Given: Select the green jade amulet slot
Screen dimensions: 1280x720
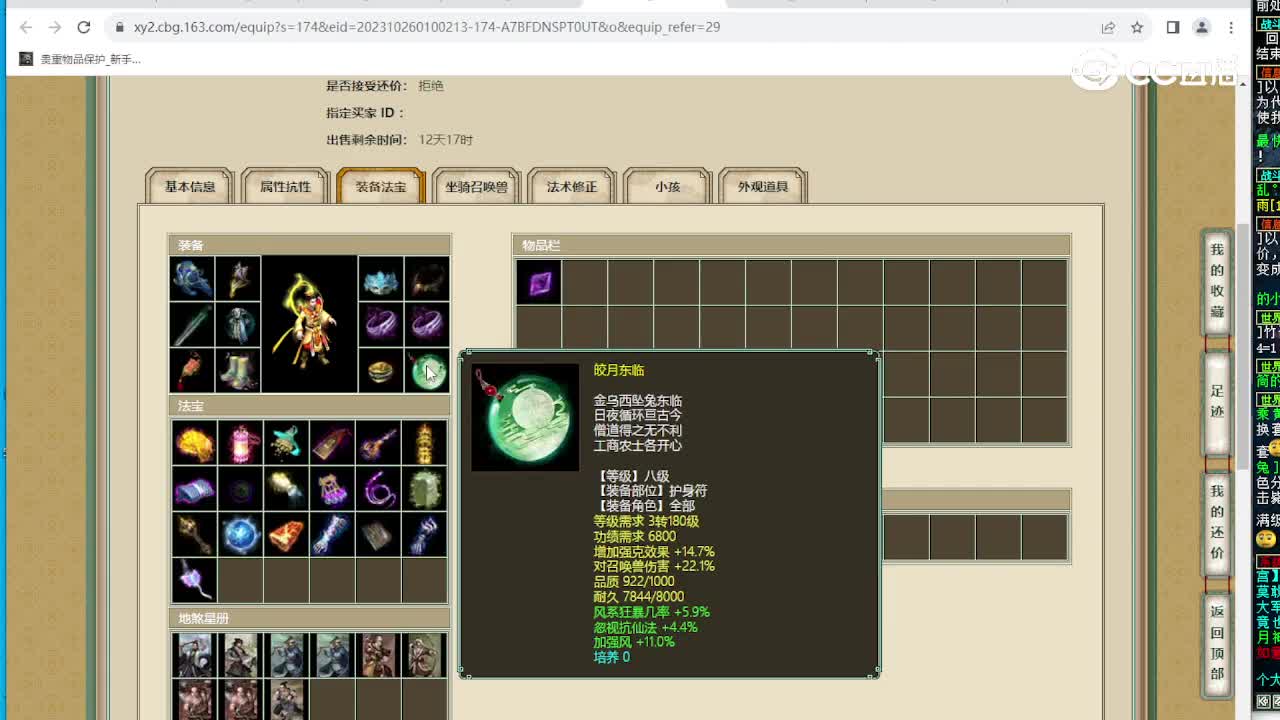Looking at the screenshot, I should (x=427, y=371).
